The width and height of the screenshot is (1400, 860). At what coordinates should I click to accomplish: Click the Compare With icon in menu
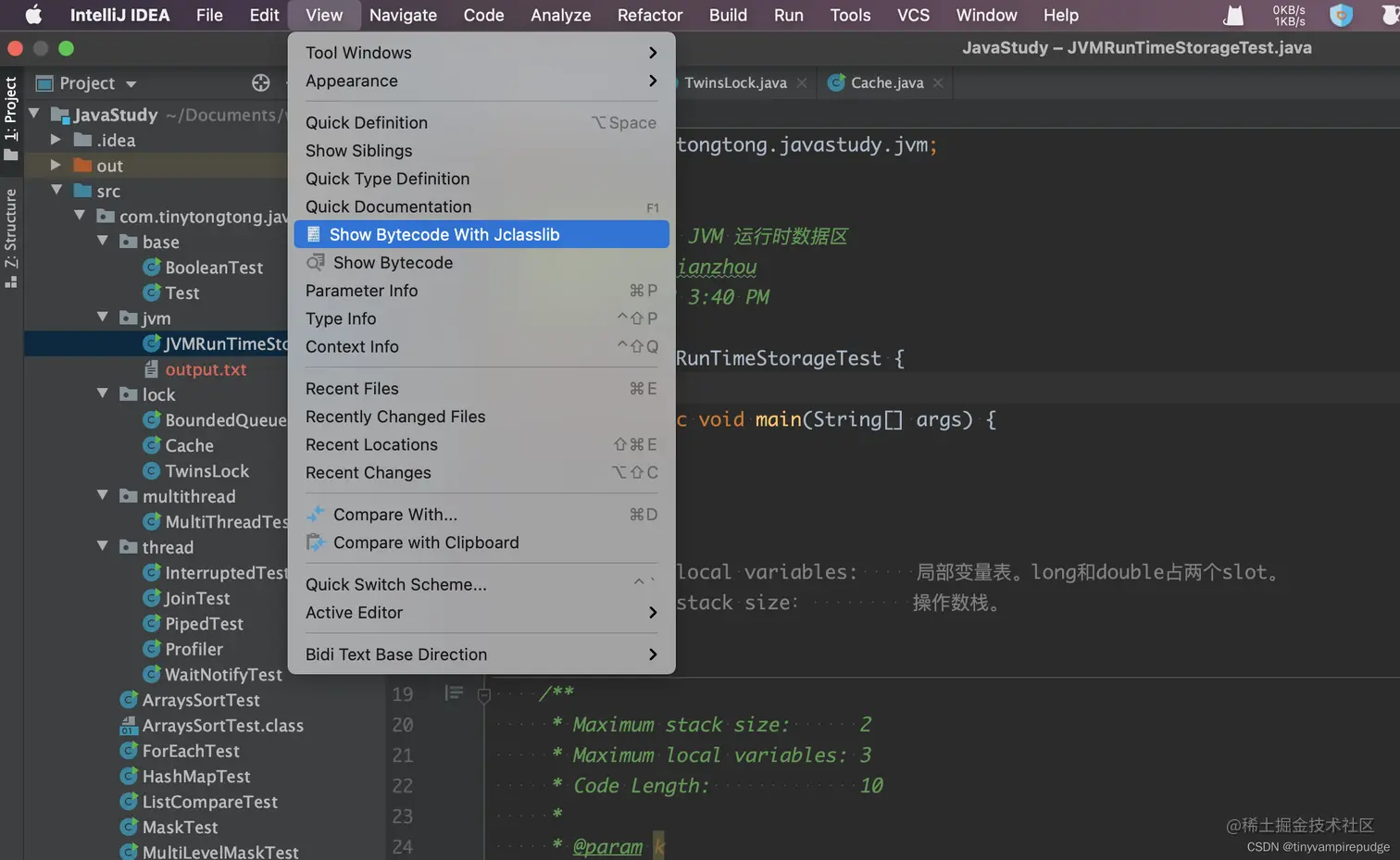coord(316,515)
